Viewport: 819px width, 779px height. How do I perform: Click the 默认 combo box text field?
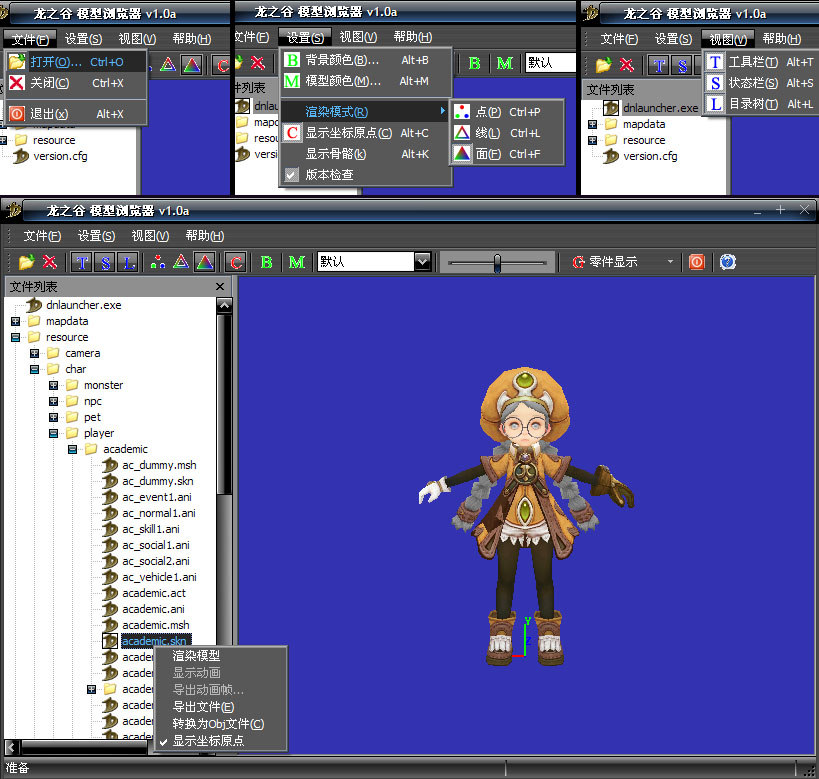pyautogui.click(x=366, y=261)
